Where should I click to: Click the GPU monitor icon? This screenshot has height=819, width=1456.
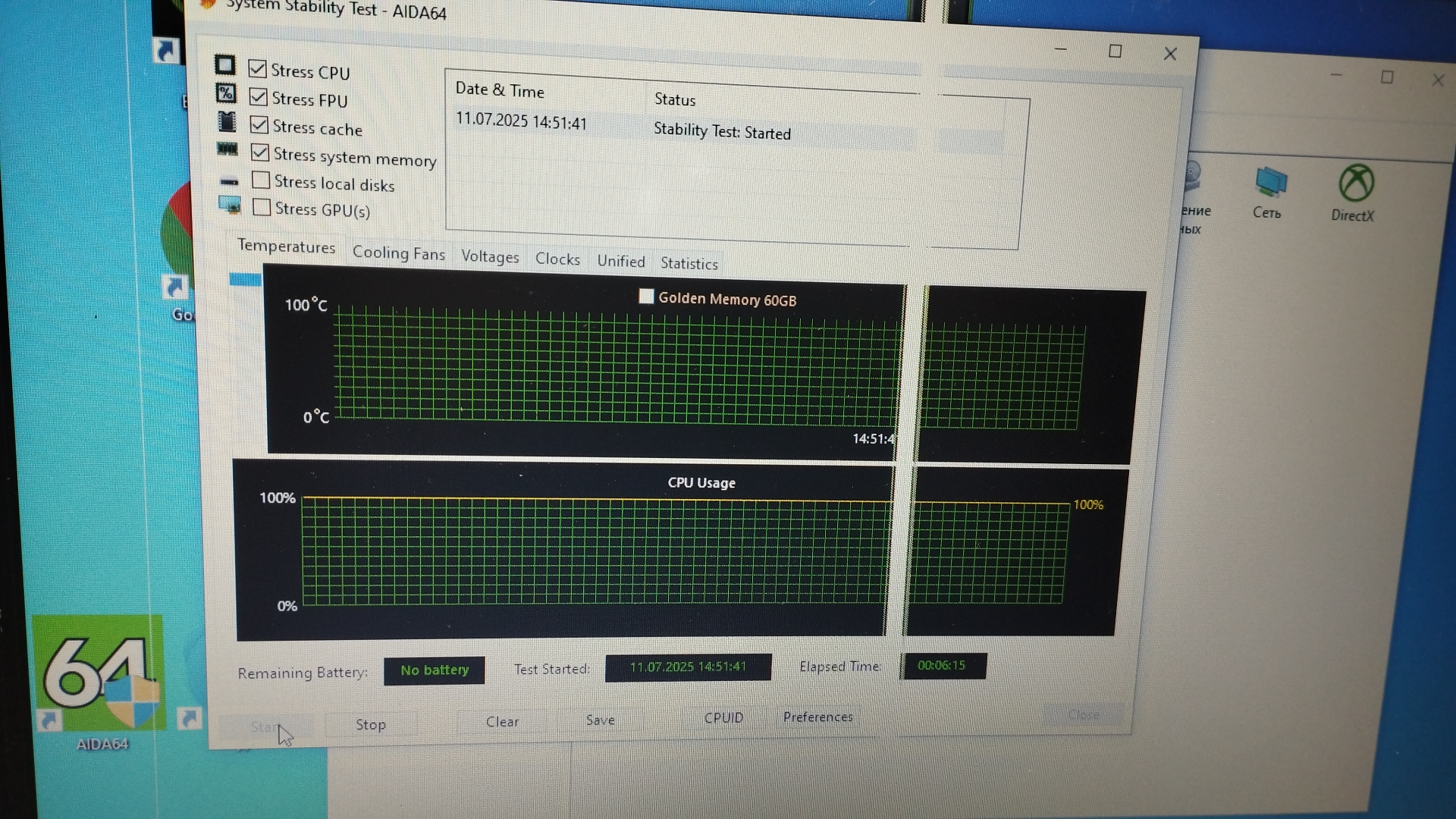(230, 205)
